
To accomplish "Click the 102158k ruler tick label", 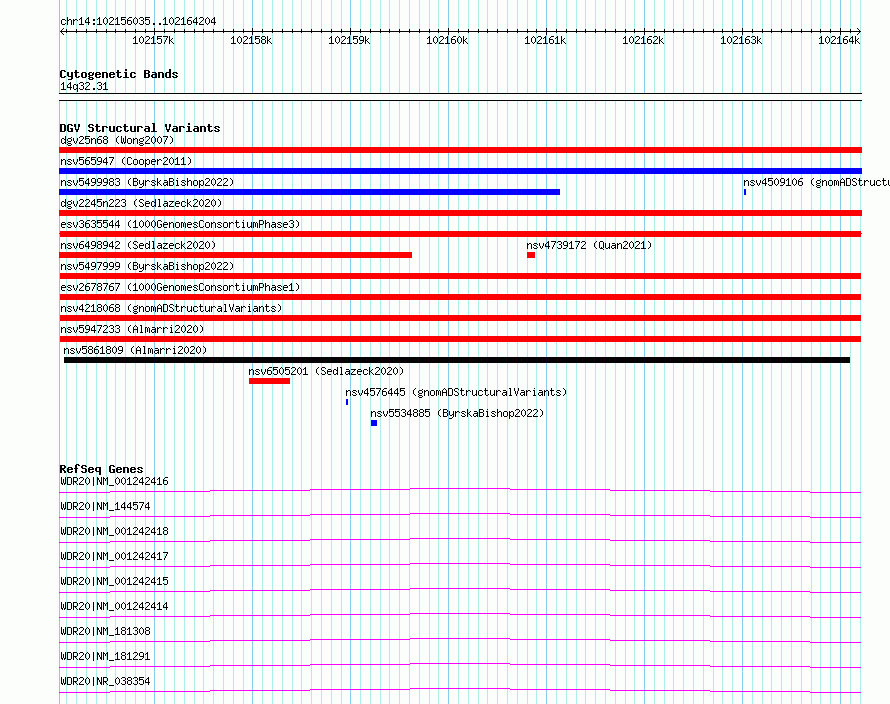I will [251, 40].
